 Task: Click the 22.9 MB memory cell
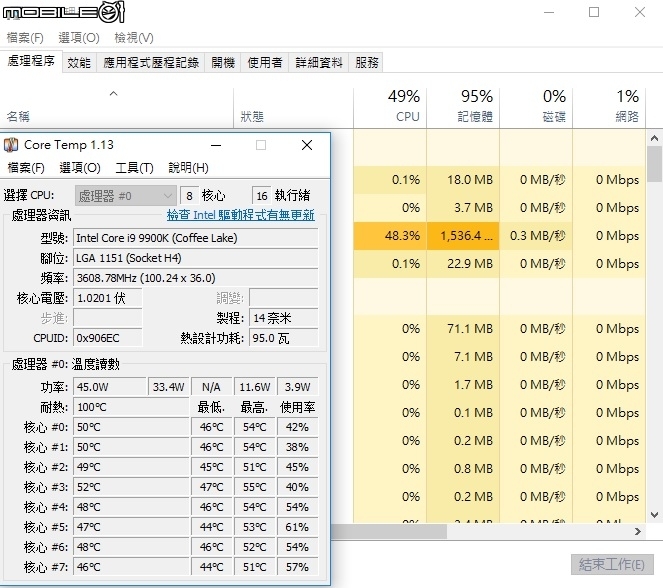coord(463,264)
